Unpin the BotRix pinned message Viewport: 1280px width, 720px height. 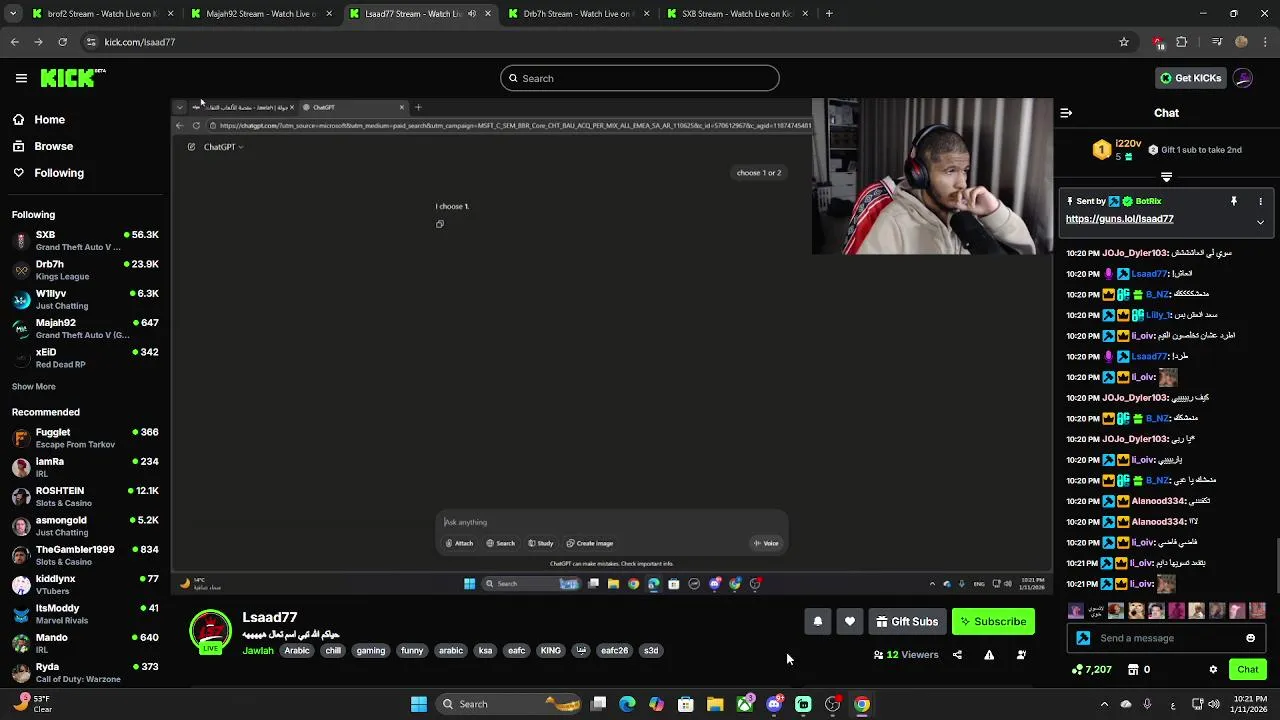tap(1234, 201)
